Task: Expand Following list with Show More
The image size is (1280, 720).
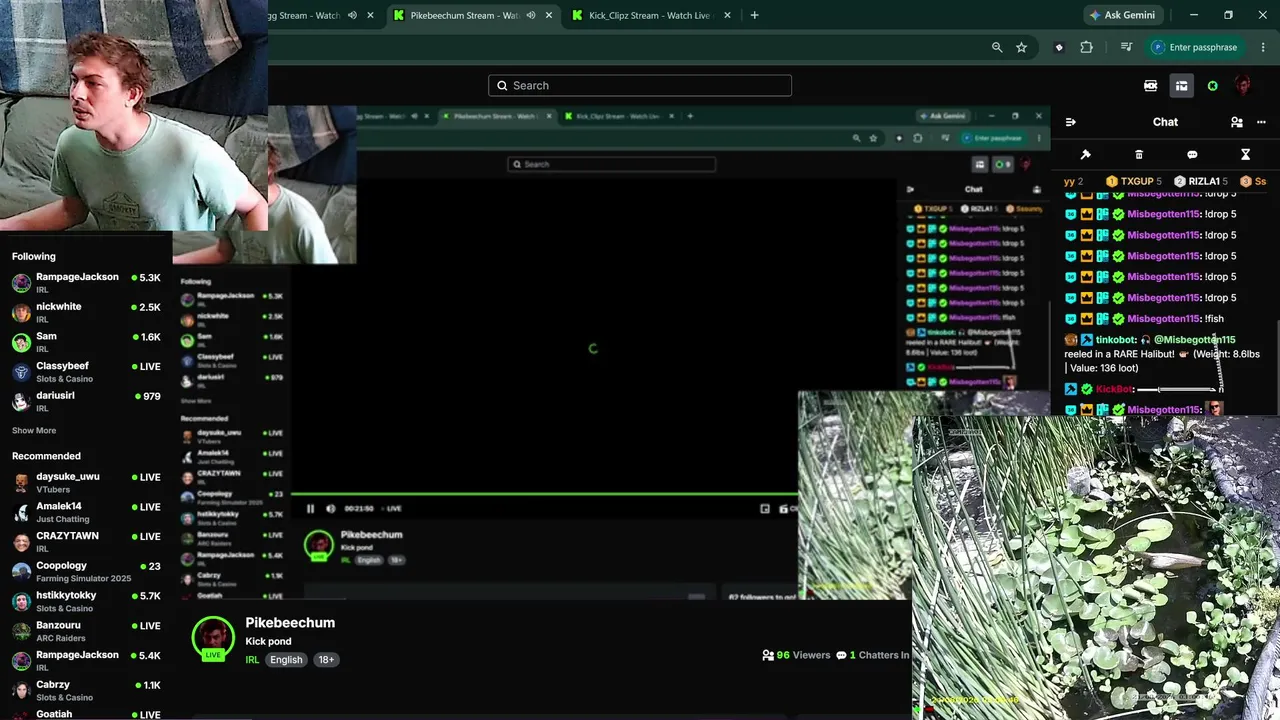Action: coord(34,431)
